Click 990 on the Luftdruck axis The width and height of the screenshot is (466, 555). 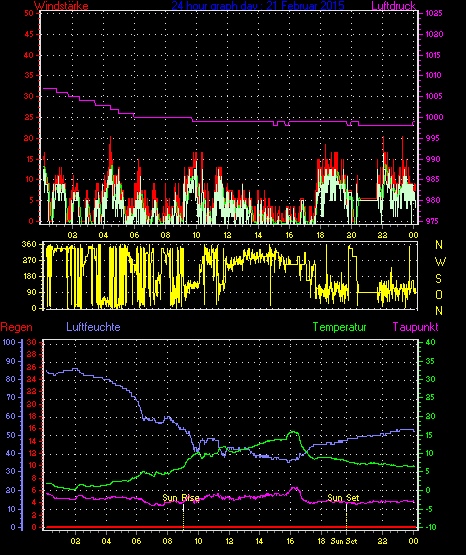click(432, 159)
